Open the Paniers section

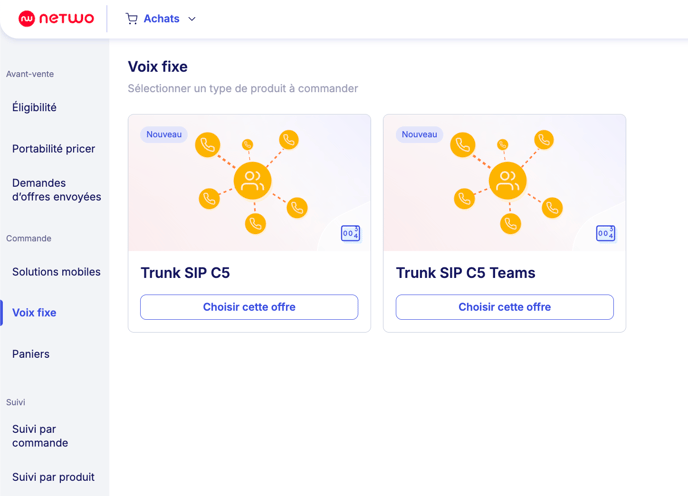(x=31, y=354)
